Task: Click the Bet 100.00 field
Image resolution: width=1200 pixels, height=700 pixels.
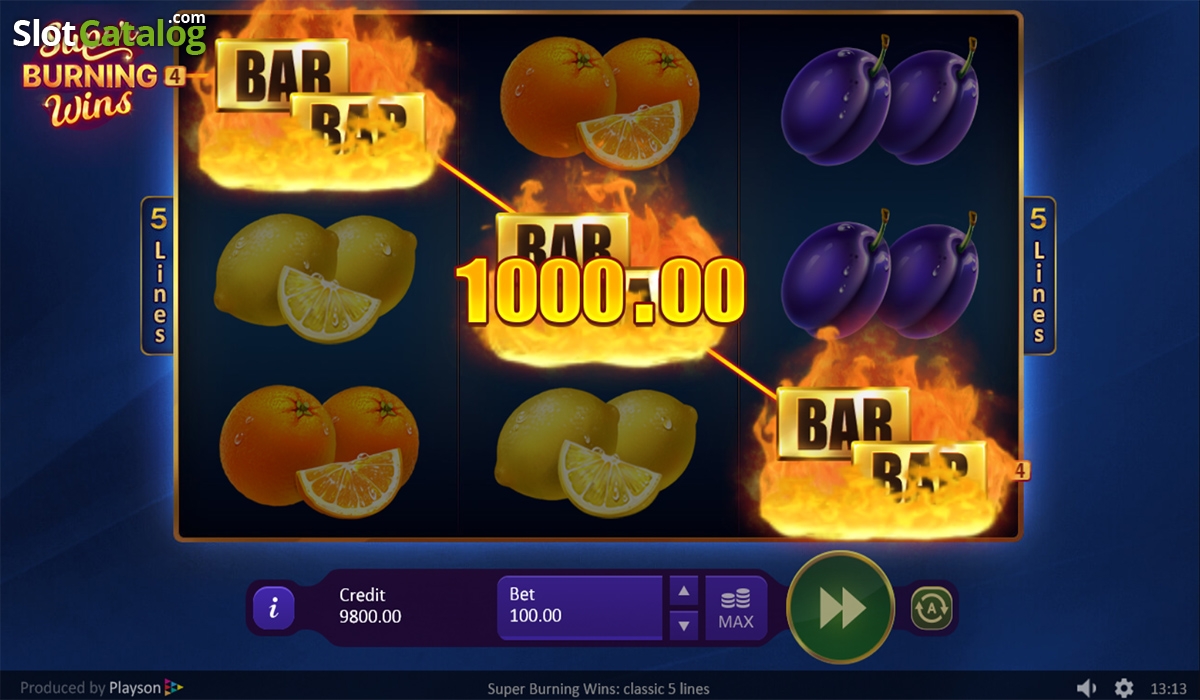Action: coord(580,607)
